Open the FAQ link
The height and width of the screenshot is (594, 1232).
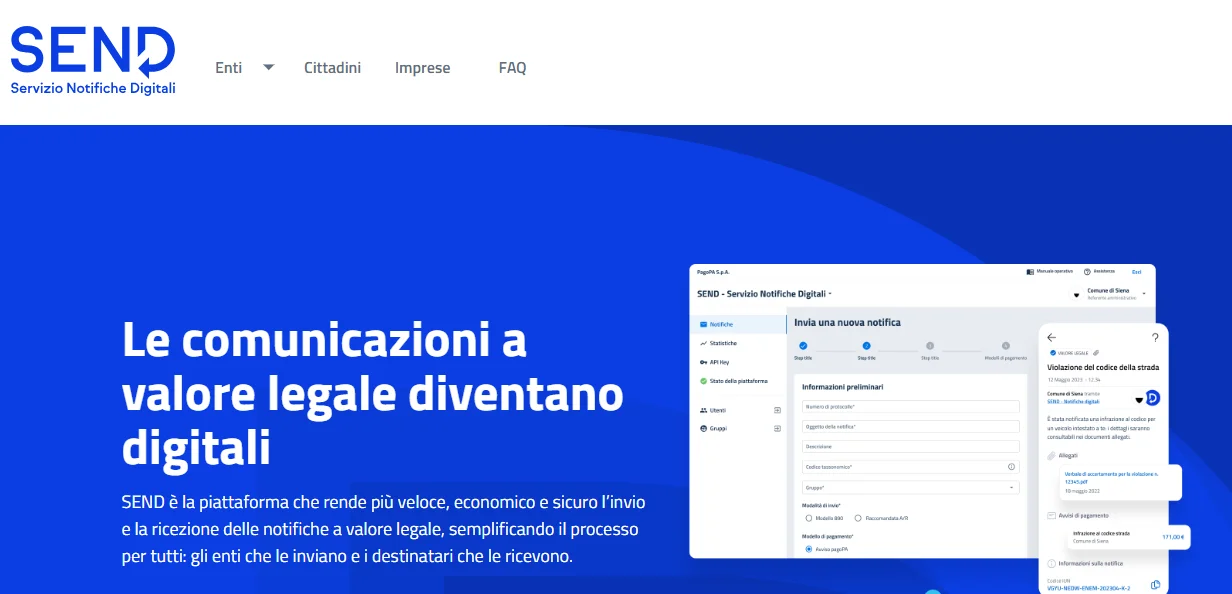point(512,68)
